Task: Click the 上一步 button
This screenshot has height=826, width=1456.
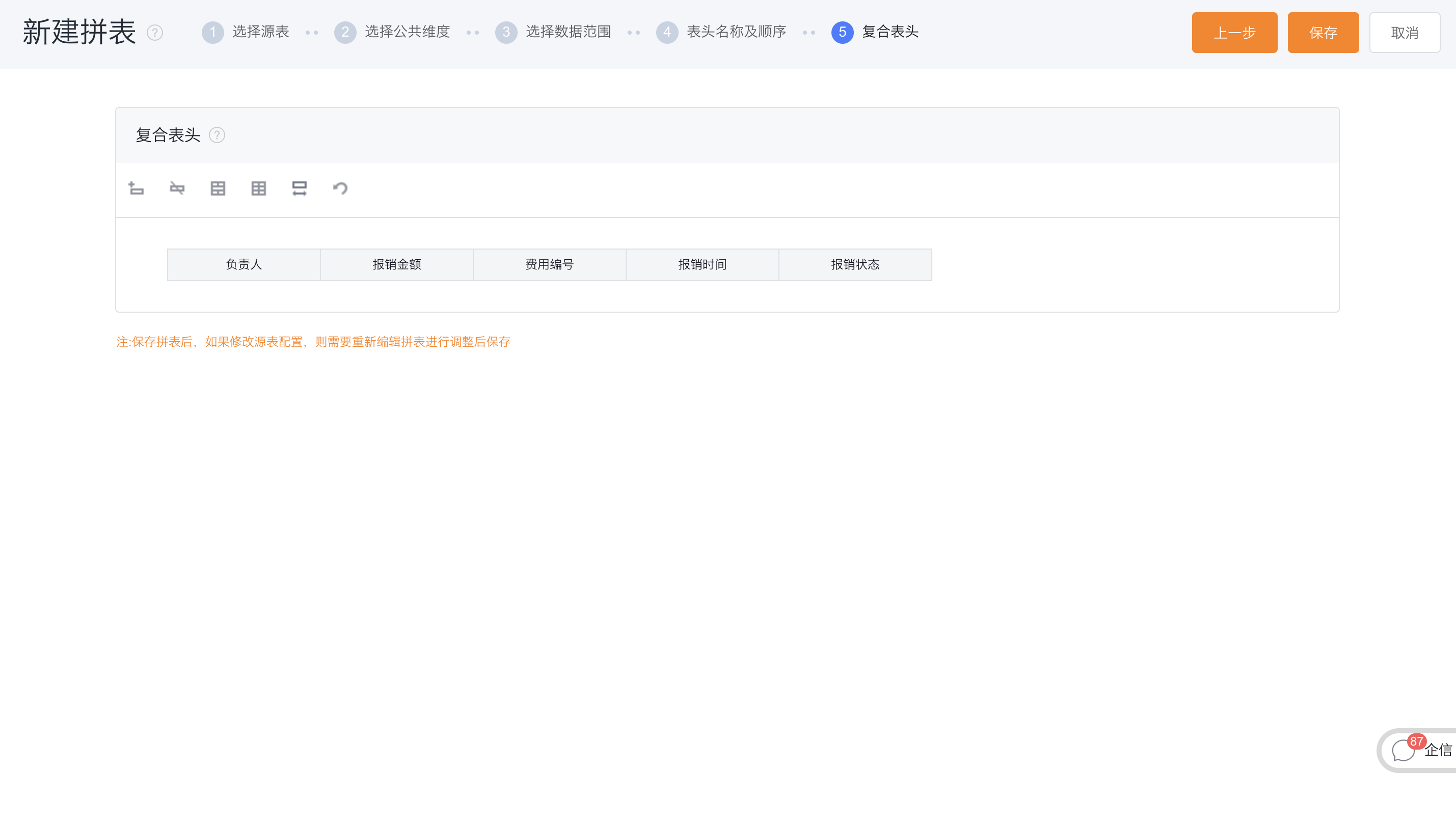Action: (1235, 33)
